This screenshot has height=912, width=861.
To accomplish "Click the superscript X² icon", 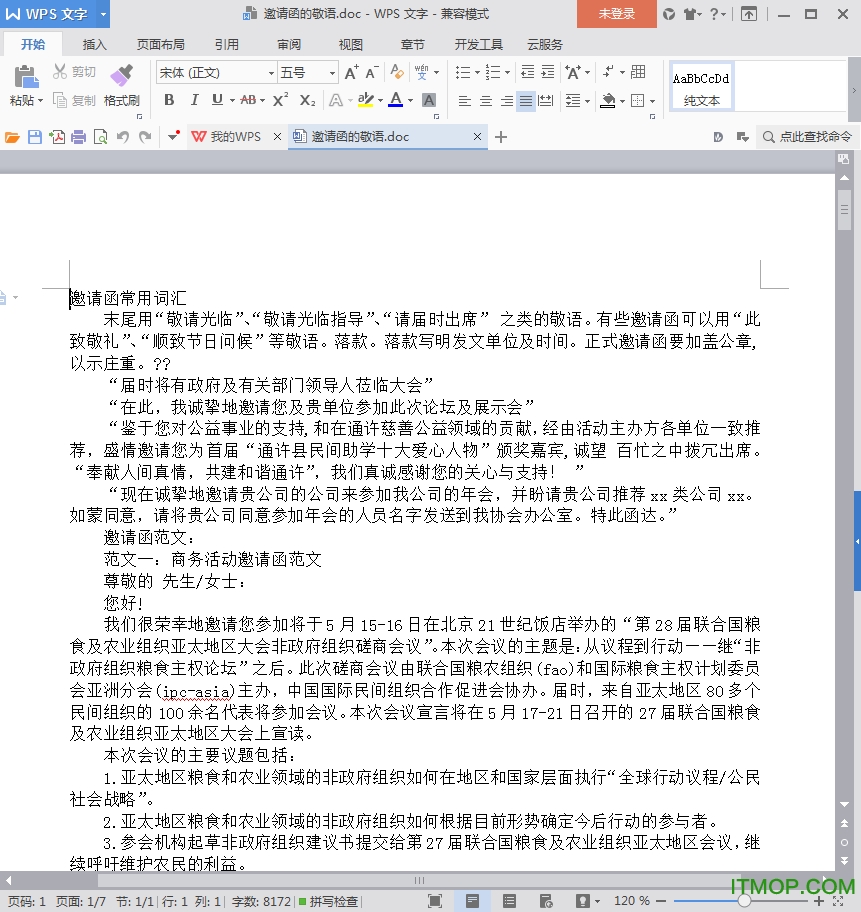I will tap(280, 100).
